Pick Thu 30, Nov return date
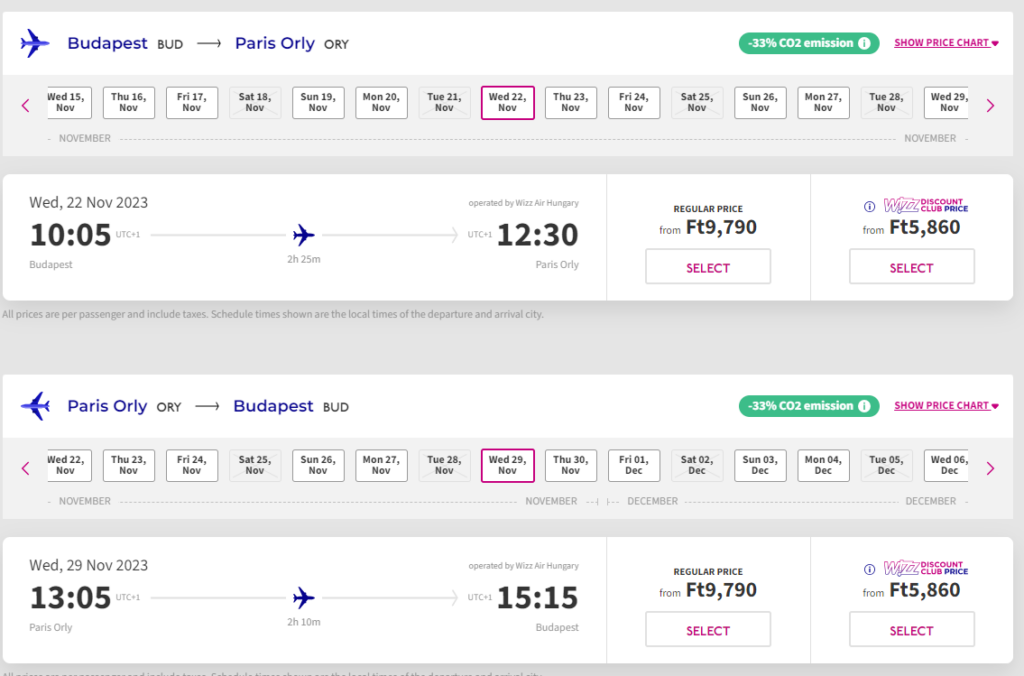Screen dimensions: 1024x676 click(570, 465)
